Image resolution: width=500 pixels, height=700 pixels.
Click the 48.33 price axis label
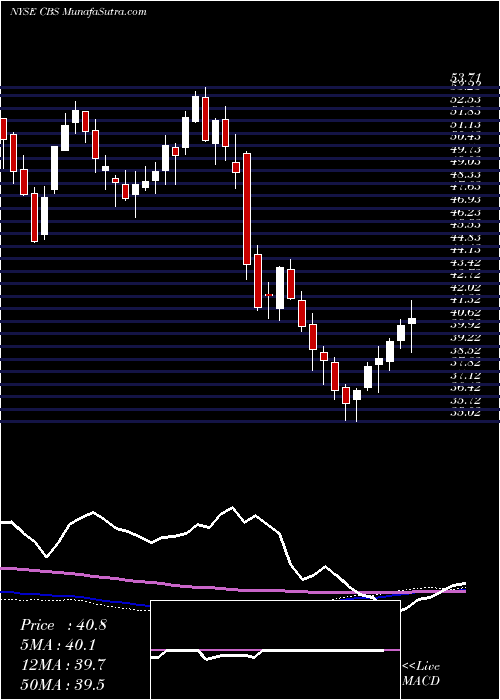pyautogui.click(x=466, y=175)
